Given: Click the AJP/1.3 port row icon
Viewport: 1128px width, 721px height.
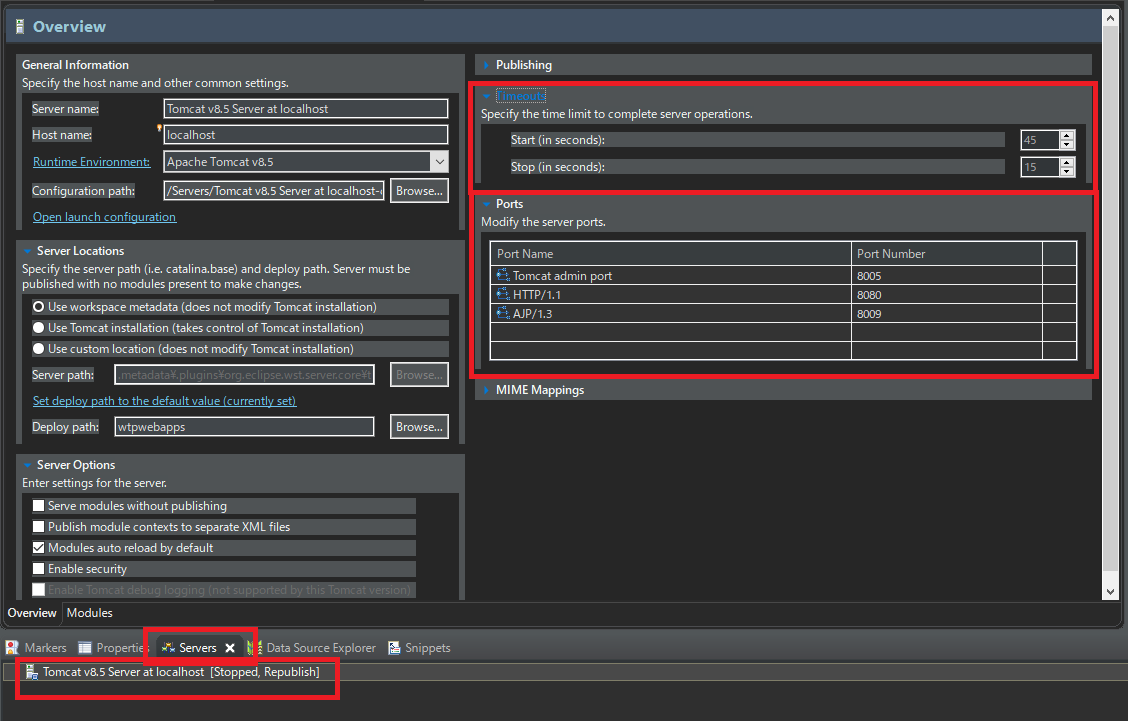Looking at the screenshot, I should pos(503,313).
